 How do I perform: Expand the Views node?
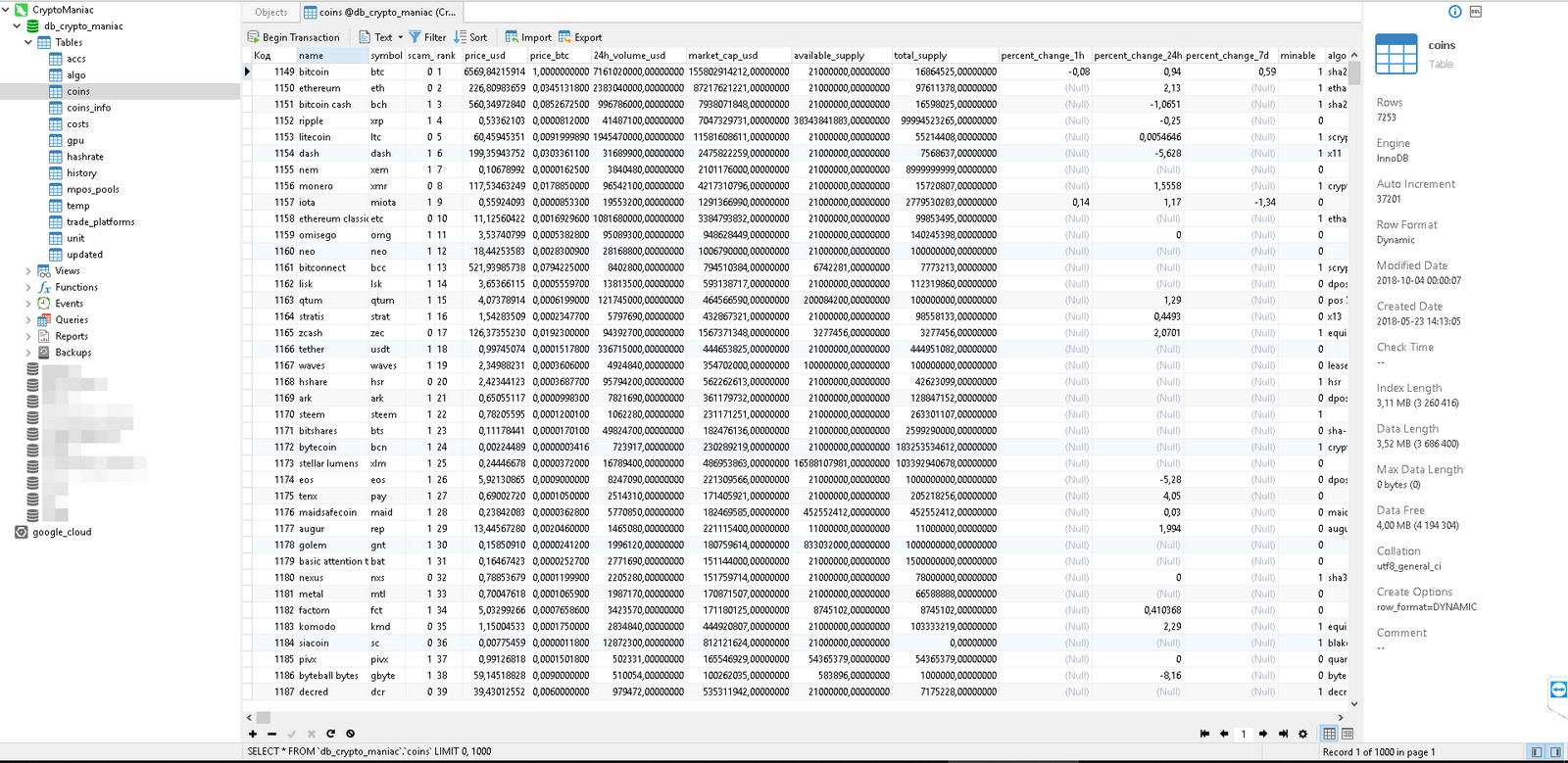(x=28, y=271)
